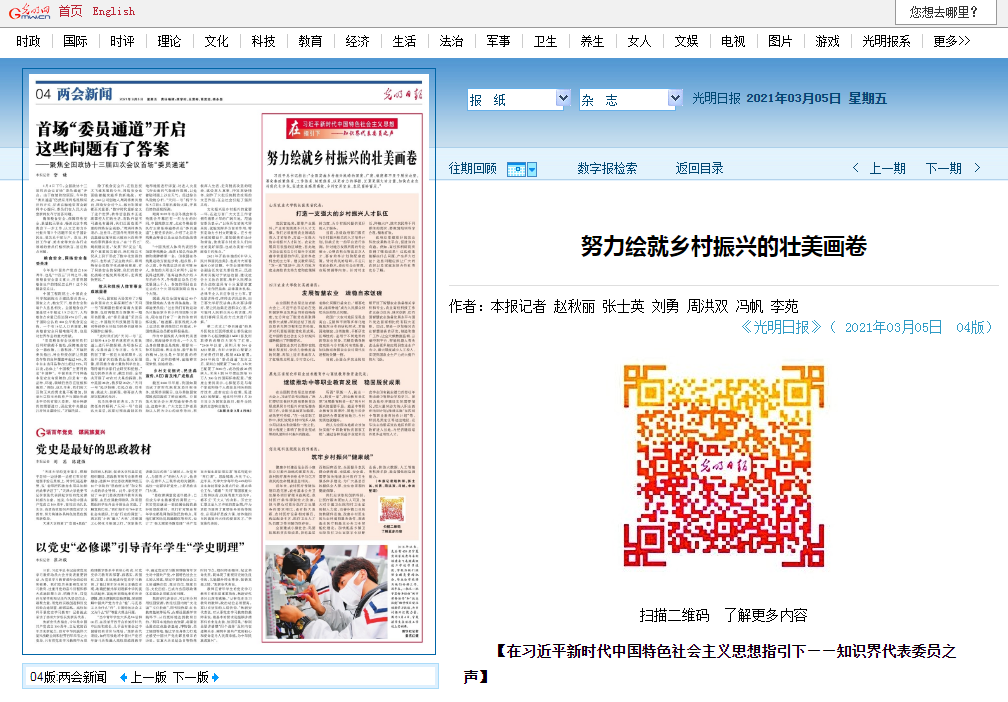This screenshot has width=1008, height=702.
Task: Click 返回目录 to return to index
Action: (x=699, y=168)
